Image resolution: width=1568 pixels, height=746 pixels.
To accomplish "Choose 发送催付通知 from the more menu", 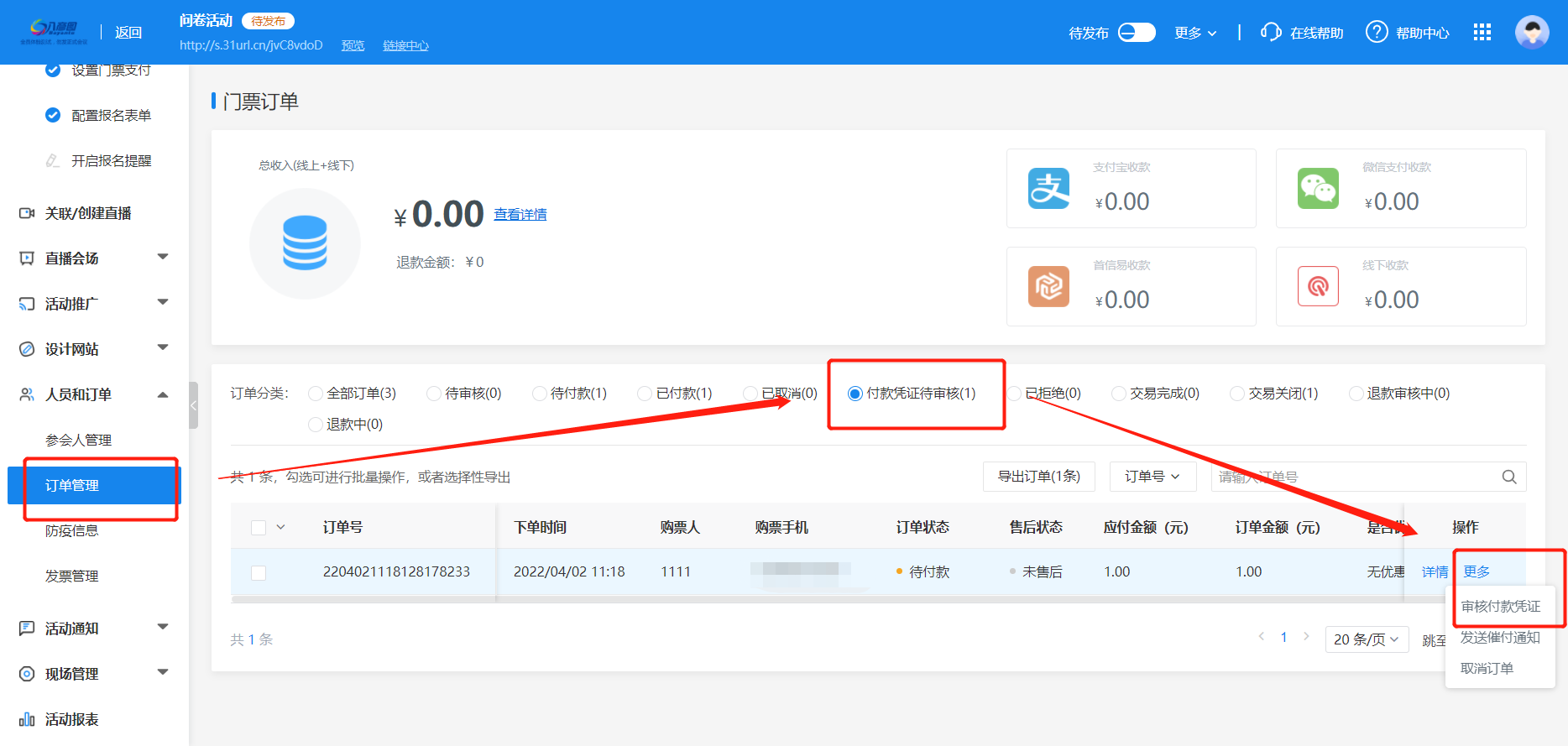I will pyautogui.click(x=1500, y=638).
